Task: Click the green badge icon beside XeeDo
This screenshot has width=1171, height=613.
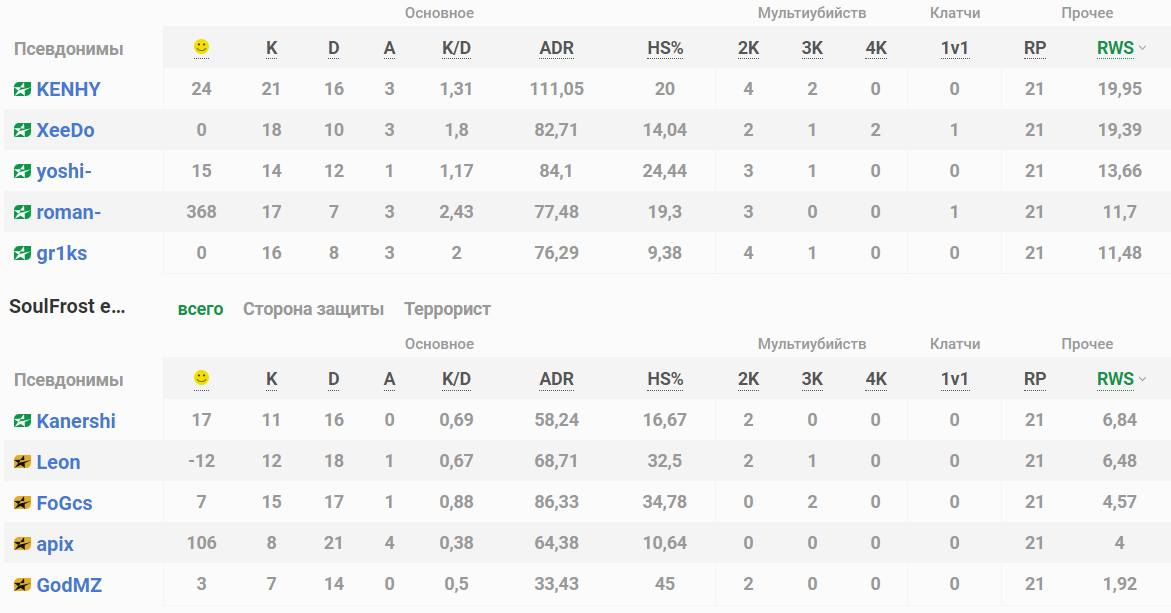Action: click(x=22, y=130)
